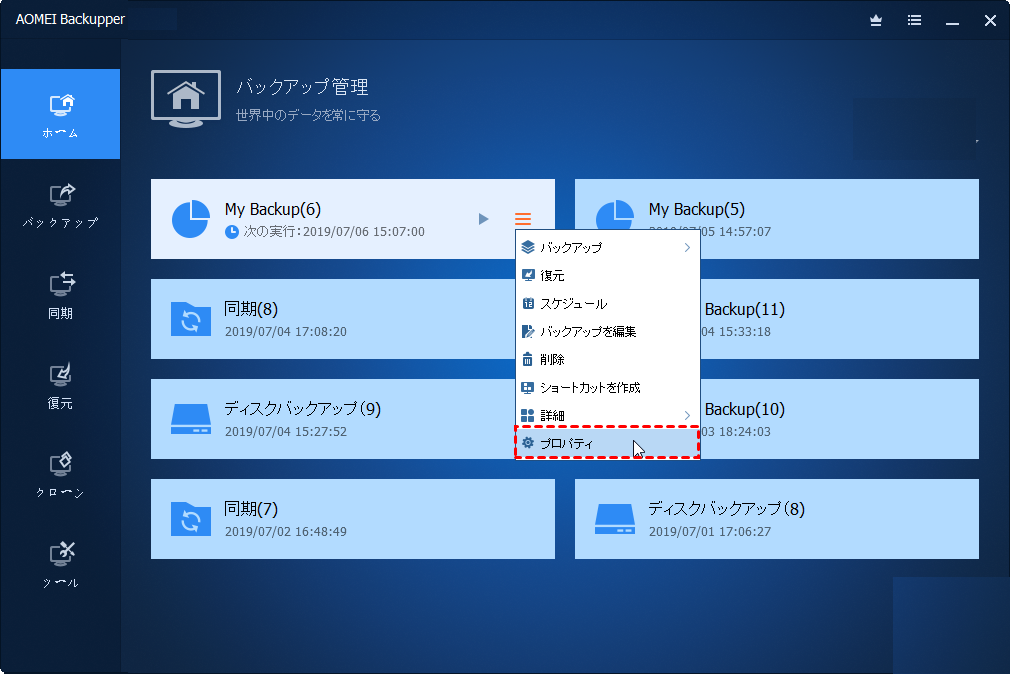Open the 同期 sidebar section
The height and width of the screenshot is (674, 1010).
tap(61, 294)
